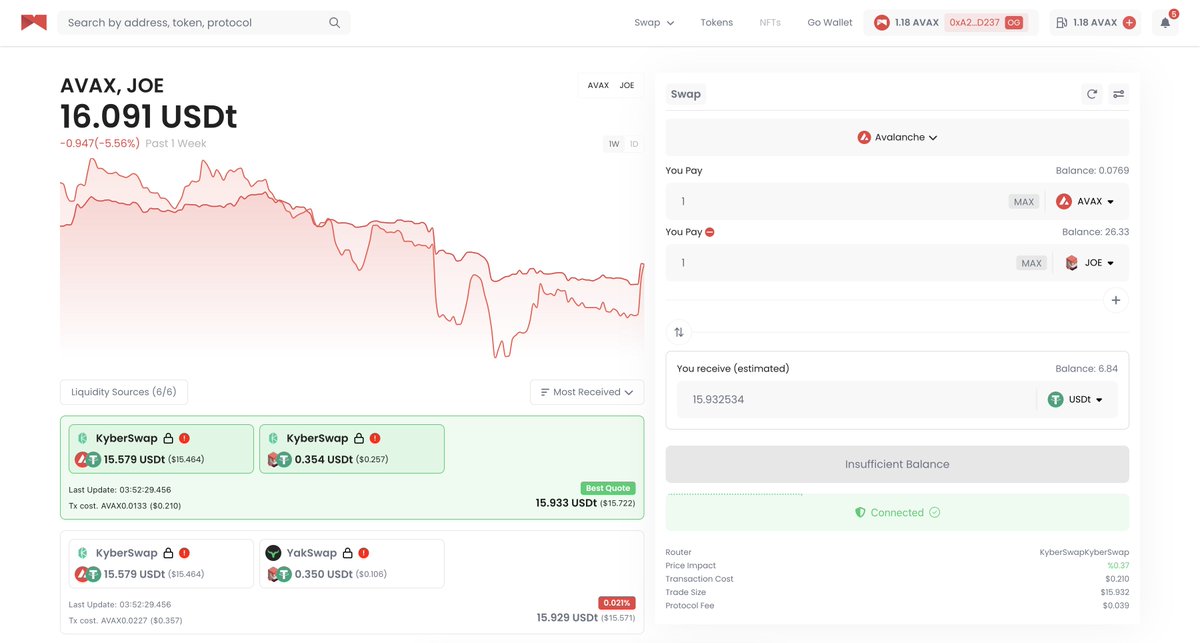Switch chart to 1W range

click(x=613, y=144)
